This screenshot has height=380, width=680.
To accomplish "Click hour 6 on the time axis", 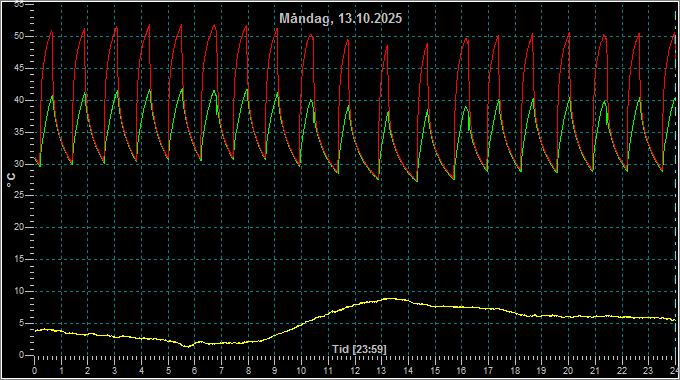I will [195, 371].
